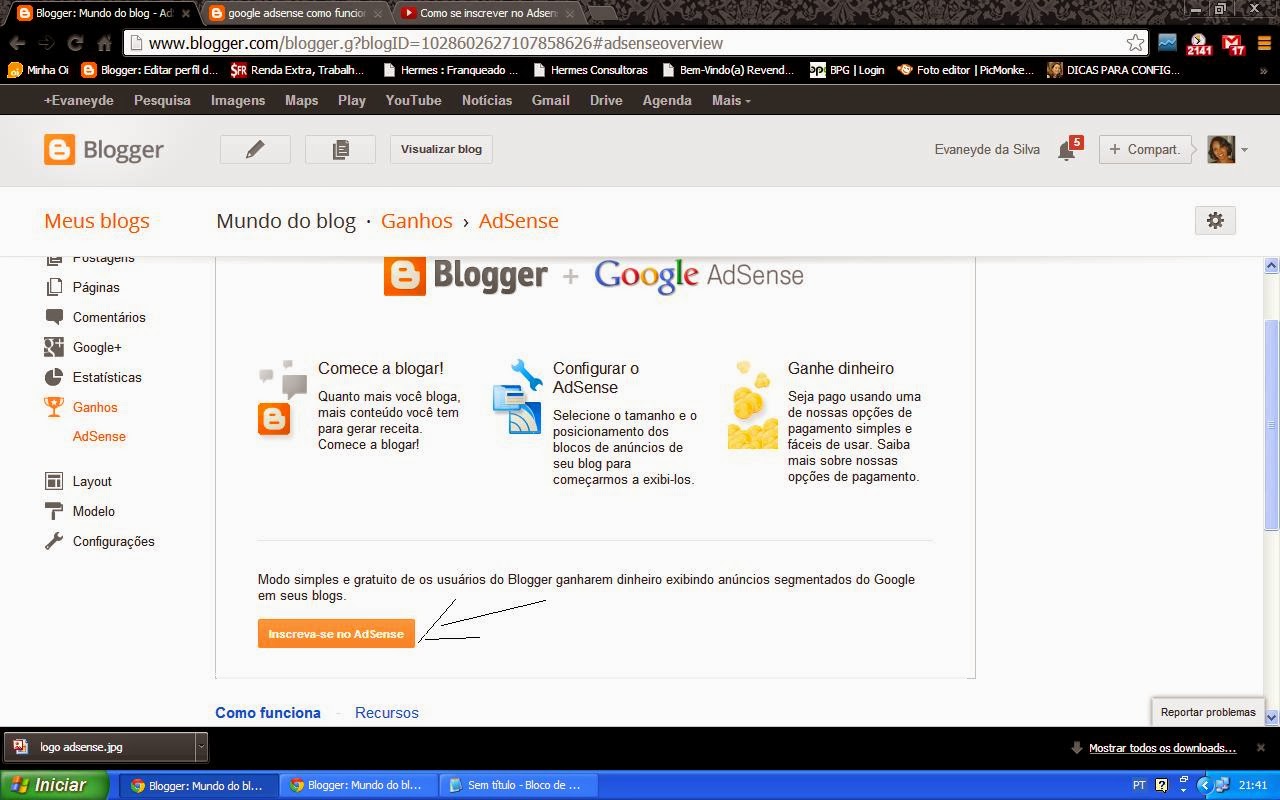Click the Evaneyde da Silva name
The height and width of the screenshot is (800, 1280).
(x=987, y=149)
